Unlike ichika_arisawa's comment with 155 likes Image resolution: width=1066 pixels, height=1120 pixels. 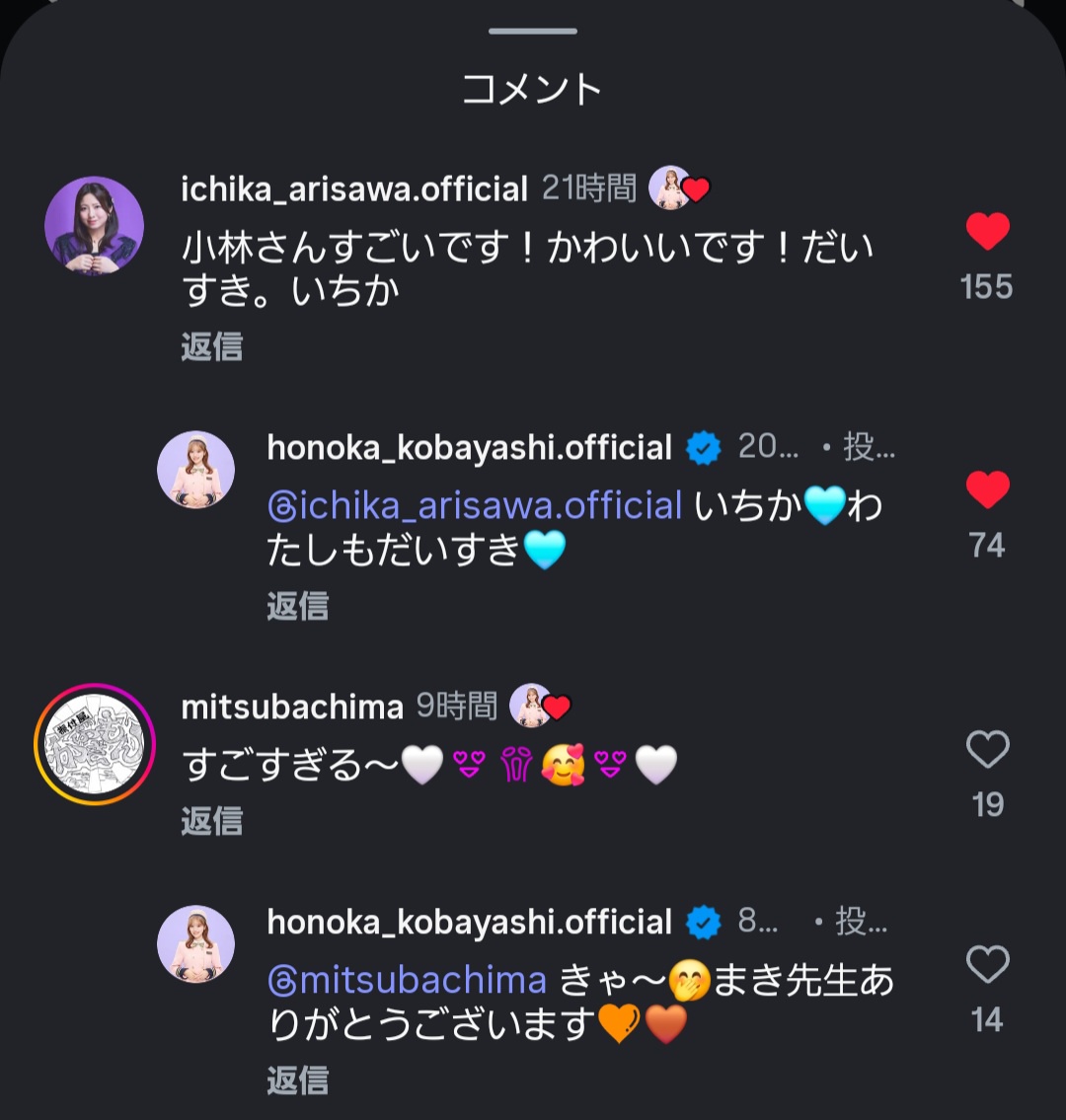987,233
